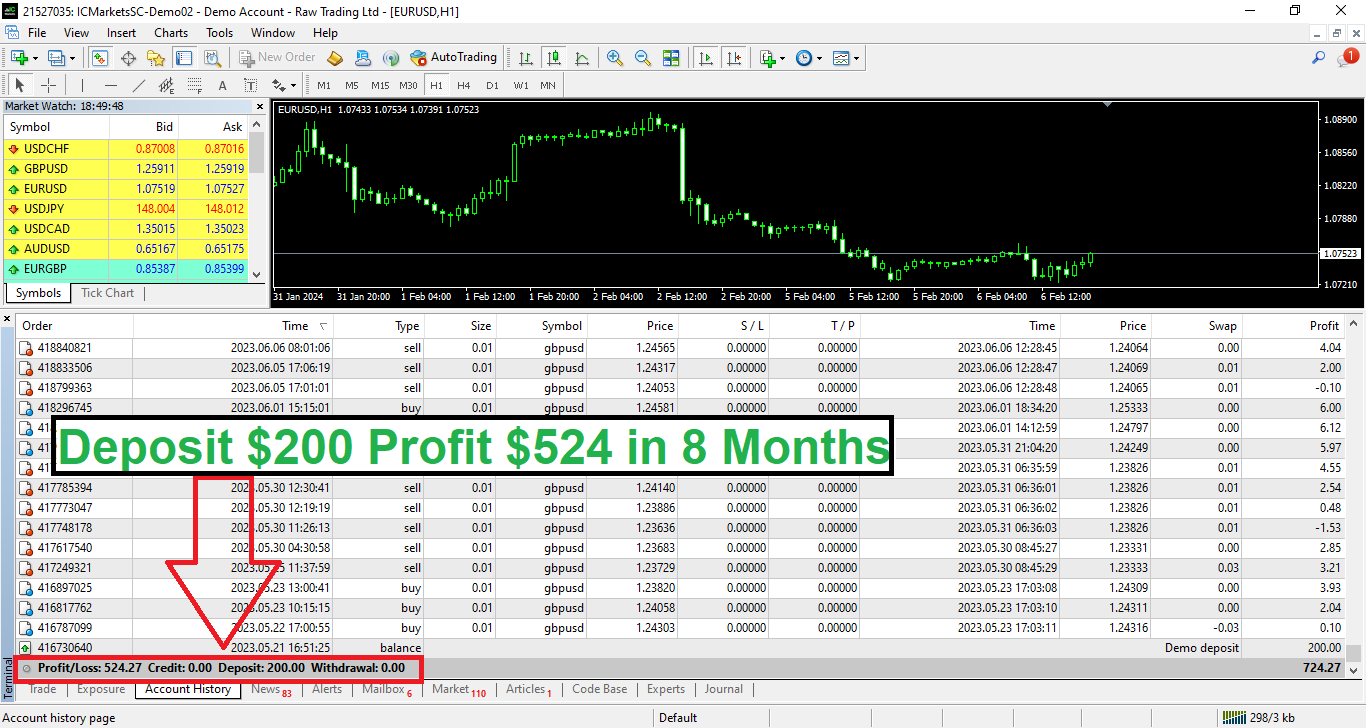Toggle the Auto Scroll chart button

(x=706, y=58)
